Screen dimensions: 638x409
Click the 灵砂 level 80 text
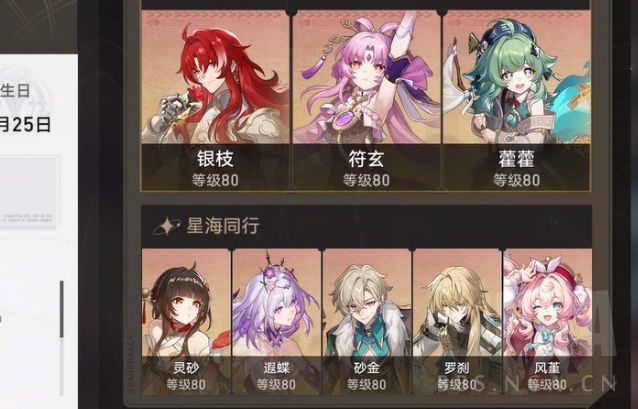[x=186, y=385]
